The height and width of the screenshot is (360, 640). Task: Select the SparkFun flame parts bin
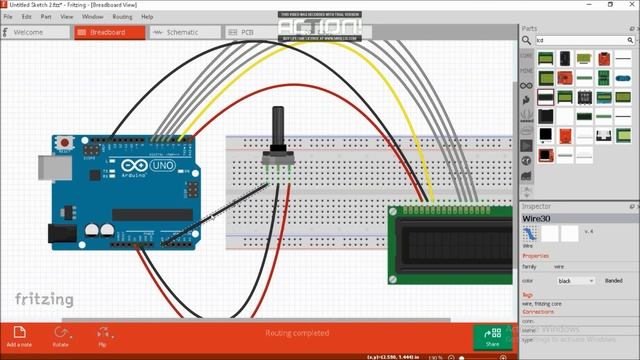(x=526, y=100)
